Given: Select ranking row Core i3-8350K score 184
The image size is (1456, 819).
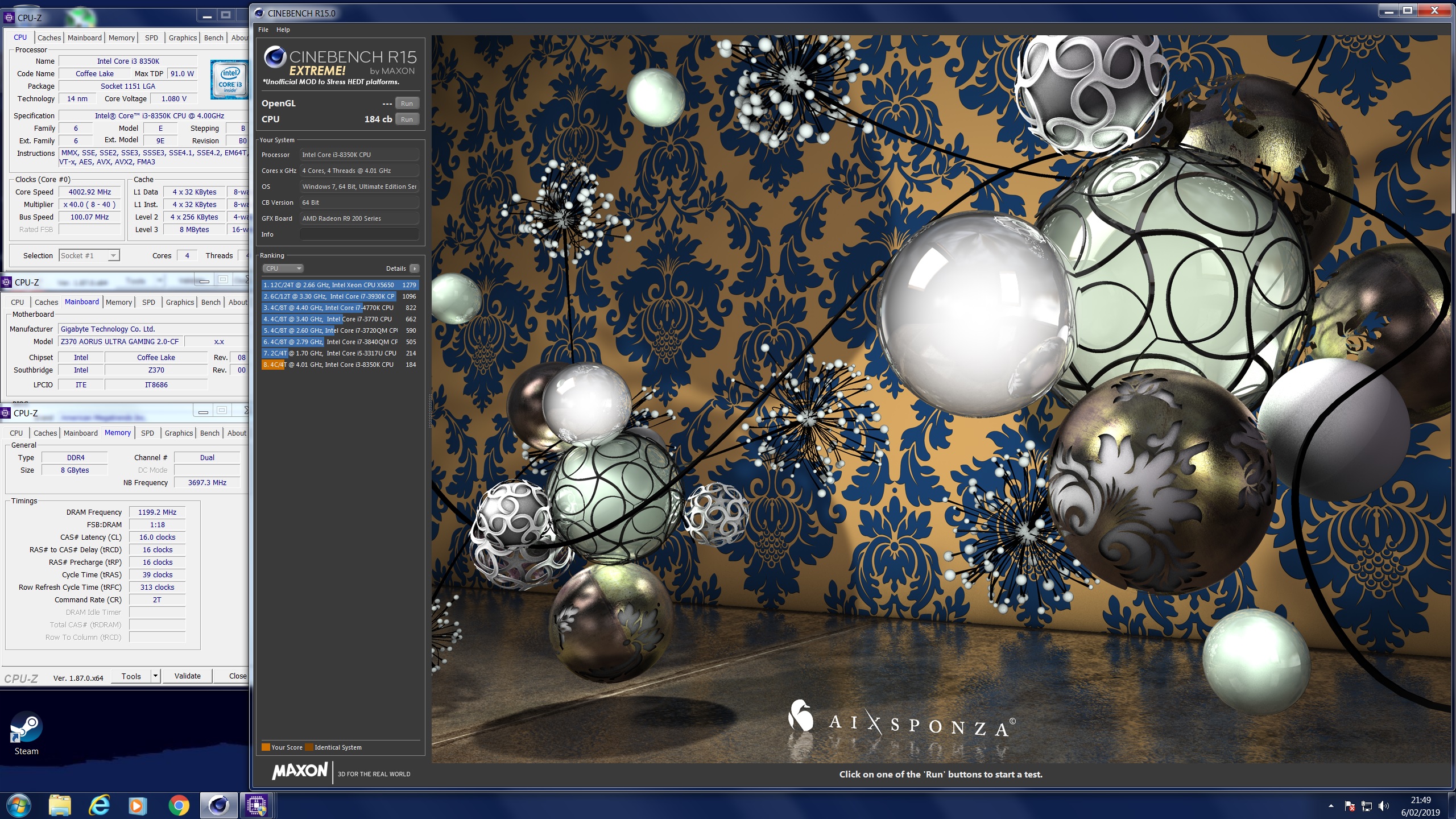Looking at the screenshot, I should point(340,365).
